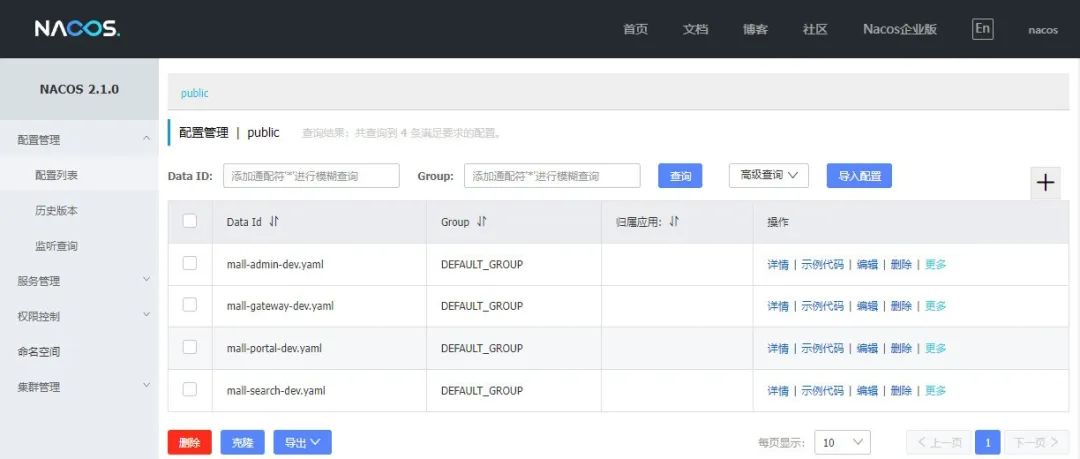Expand the 权限控制 sidebar section

(x=79, y=316)
